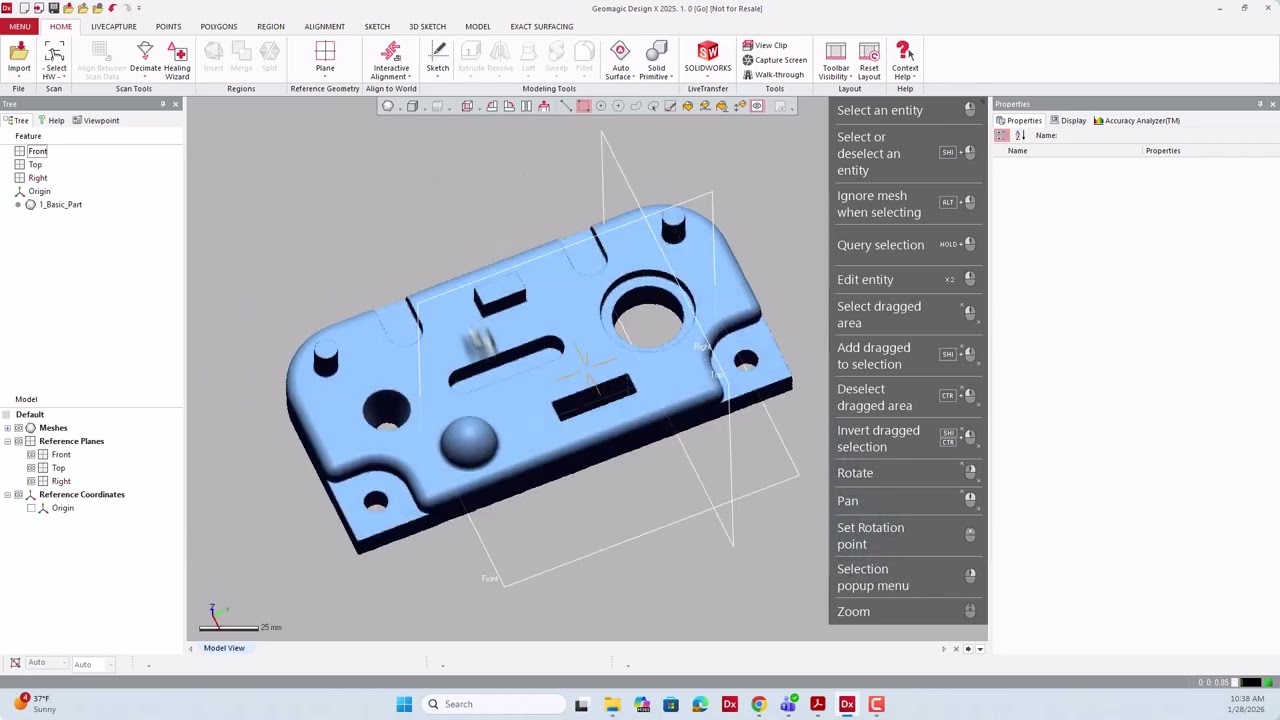Click the flood selection bucket icon

pyautogui.click(x=687, y=106)
